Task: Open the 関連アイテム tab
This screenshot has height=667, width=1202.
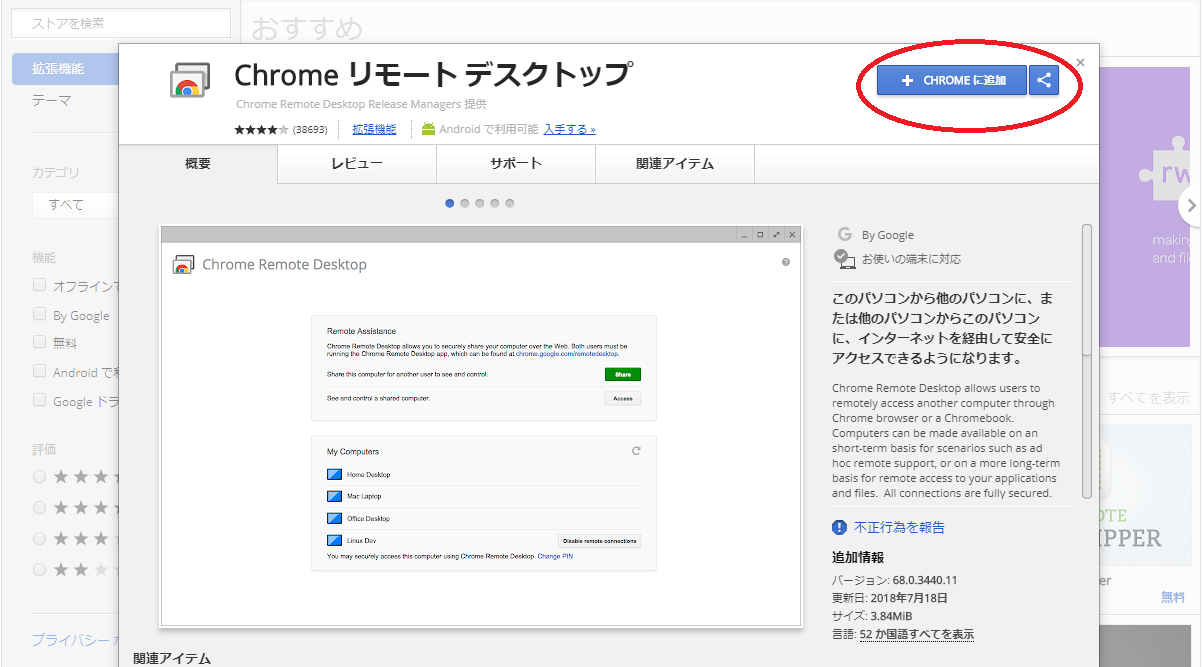Action: pyautogui.click(x=675, y=164)
